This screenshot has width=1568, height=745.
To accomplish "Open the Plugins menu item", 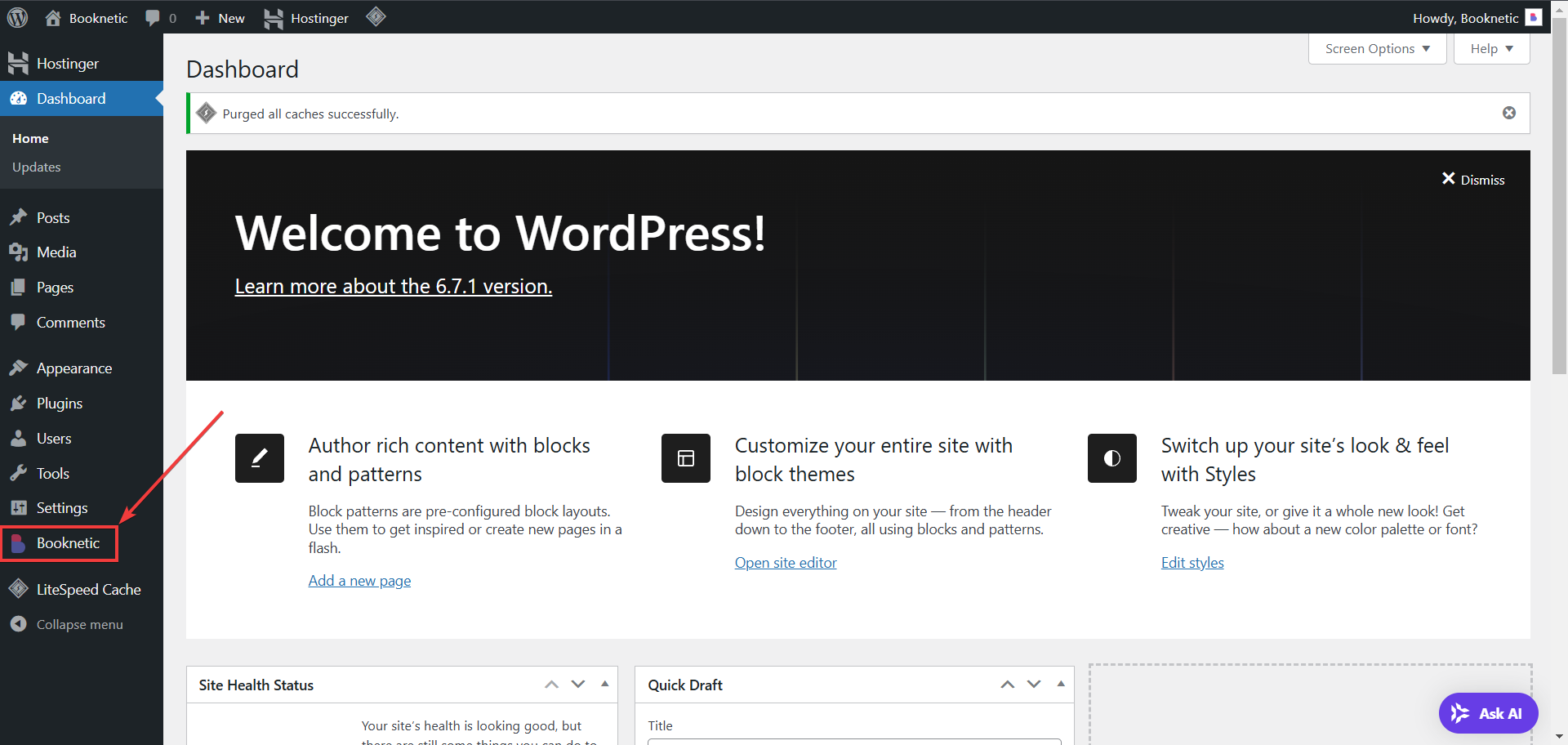I will coord(82,403).
